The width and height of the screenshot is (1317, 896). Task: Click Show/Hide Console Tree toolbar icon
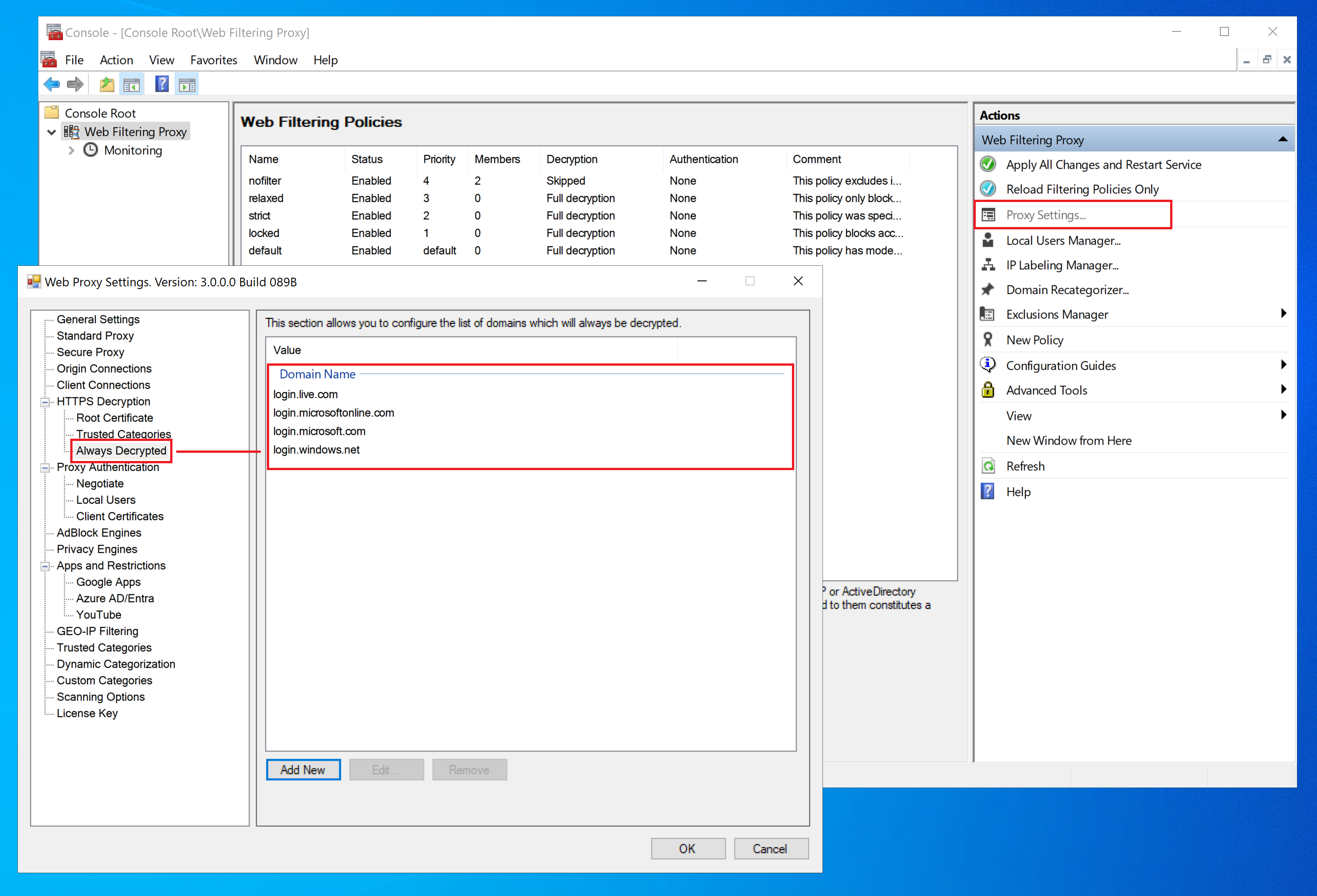[x=131, y=85]
